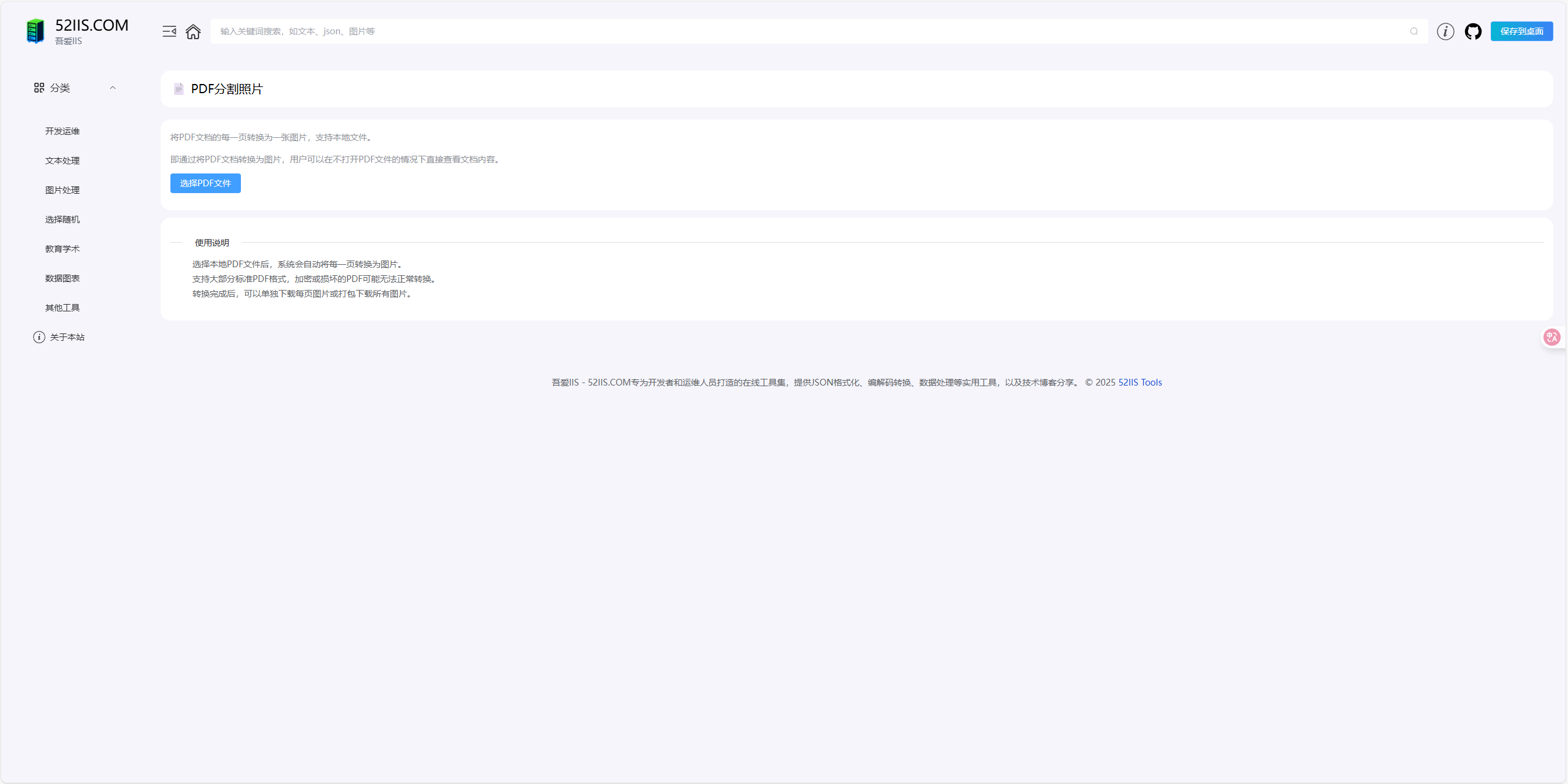Image resolution: width=1568 pixels, height=784 pixels.
Task: Open 关于本站 about page
Action: pos(67,337)
